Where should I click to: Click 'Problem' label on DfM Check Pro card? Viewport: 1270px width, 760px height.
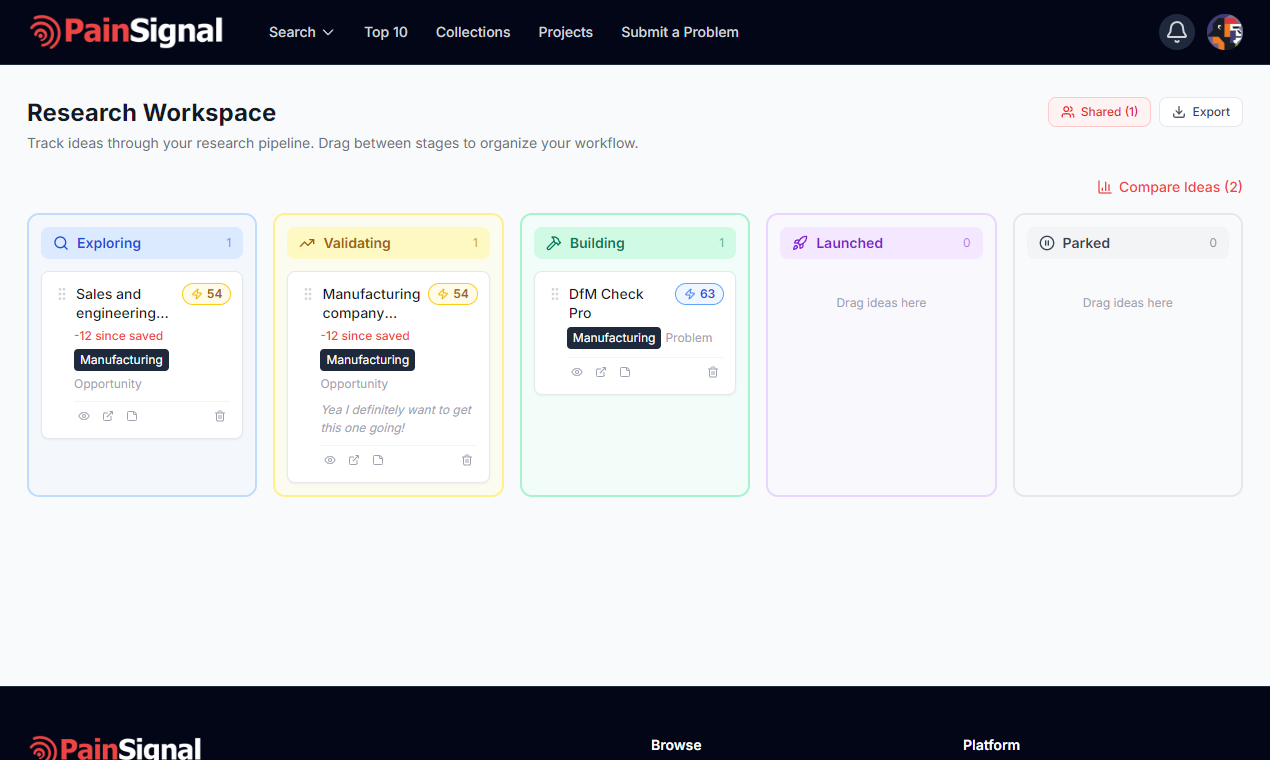(x=689, y=338)
